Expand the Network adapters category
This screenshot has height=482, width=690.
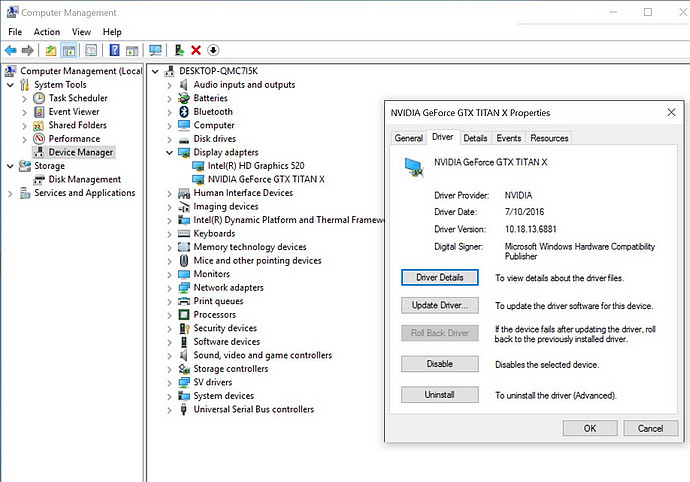[169, 288]
